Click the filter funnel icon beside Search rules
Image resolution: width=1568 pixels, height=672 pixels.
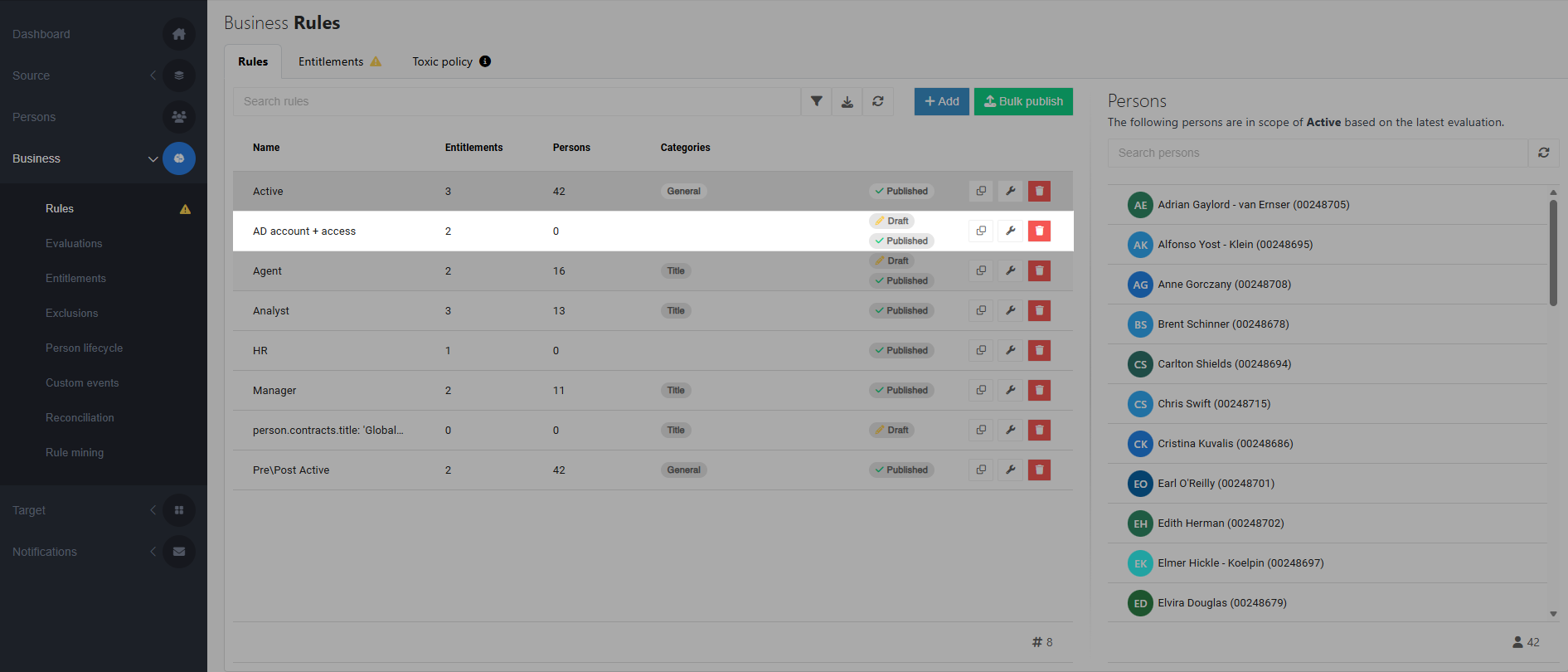[817, 101]
